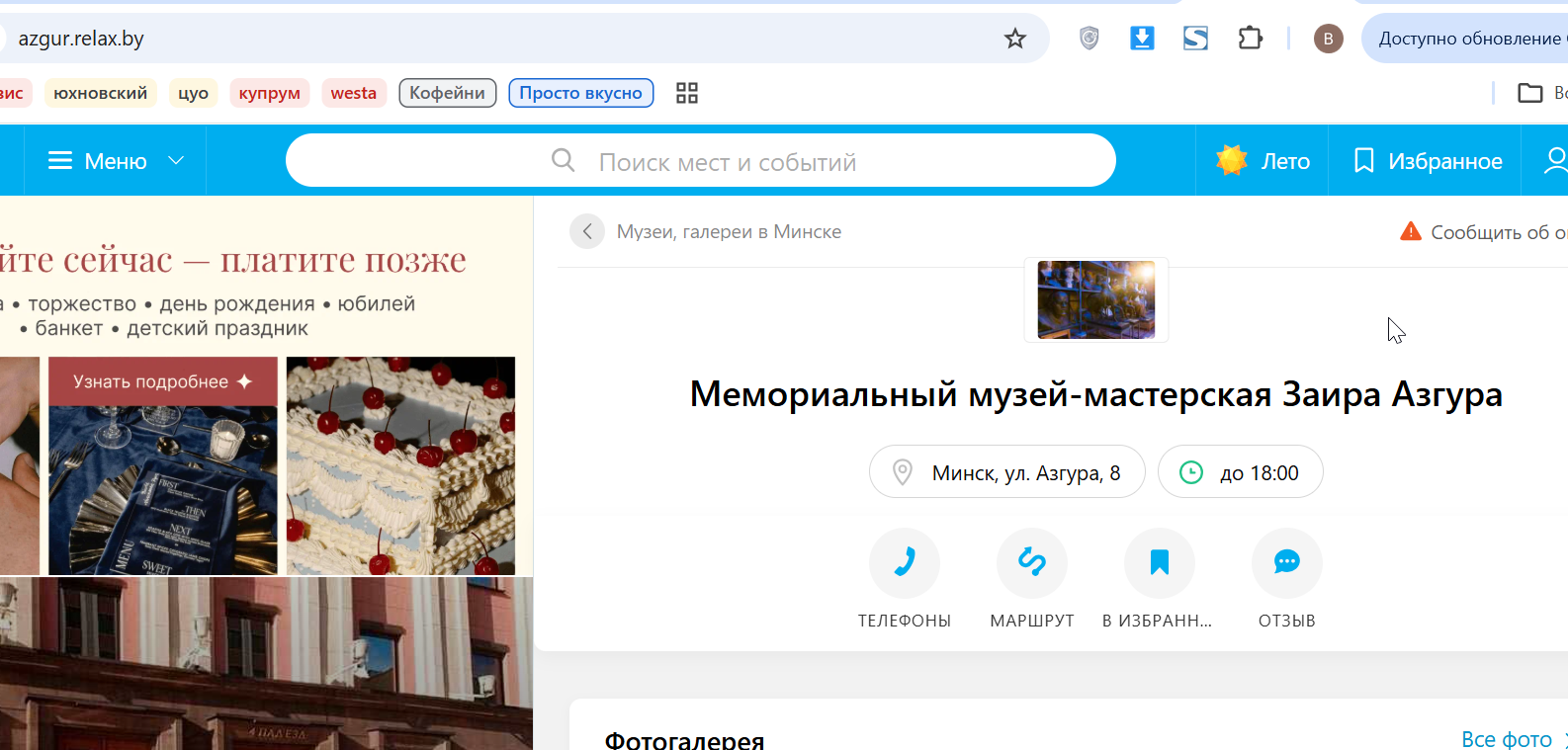This screenshot has width=1568, height=750.
Task: Open the купрум bookmark
Action: pyautogui.click(x=269, y=93)
